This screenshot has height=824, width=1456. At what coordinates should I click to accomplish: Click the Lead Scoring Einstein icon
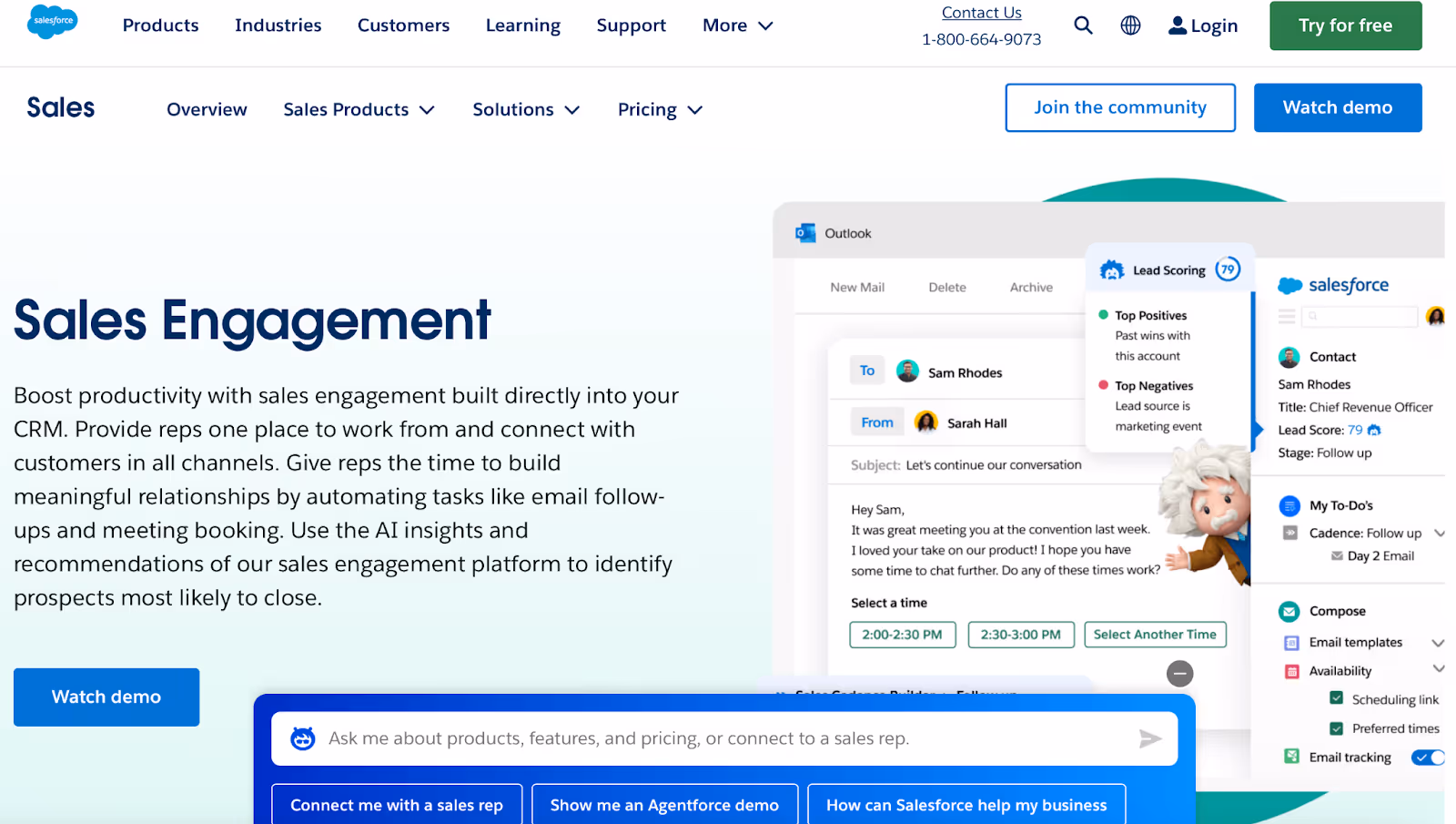[x=1112, y=270]
